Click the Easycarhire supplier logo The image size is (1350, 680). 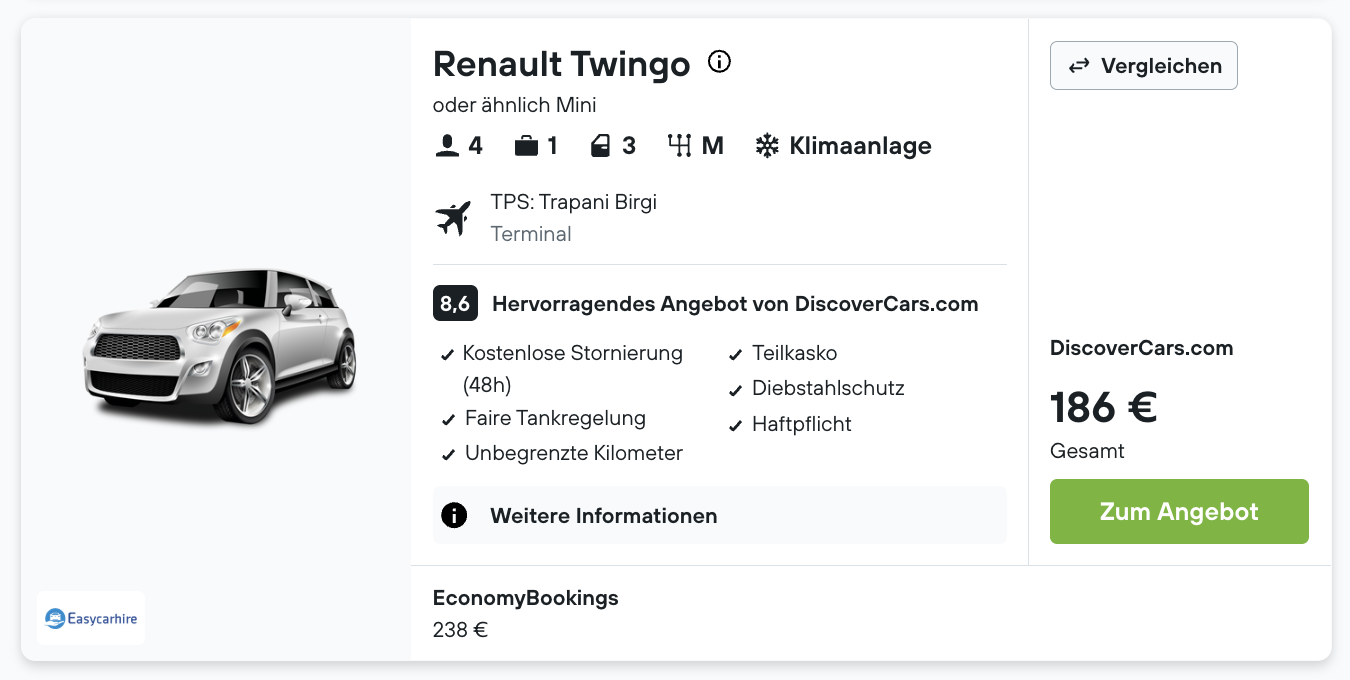click(91, 618)
